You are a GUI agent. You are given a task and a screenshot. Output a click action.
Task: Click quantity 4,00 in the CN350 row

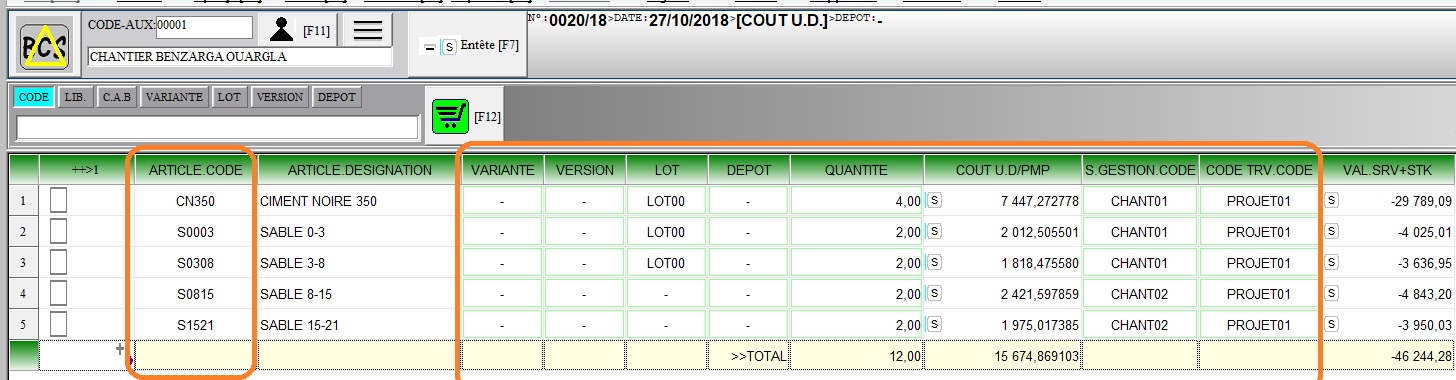[x=856, y=201]
